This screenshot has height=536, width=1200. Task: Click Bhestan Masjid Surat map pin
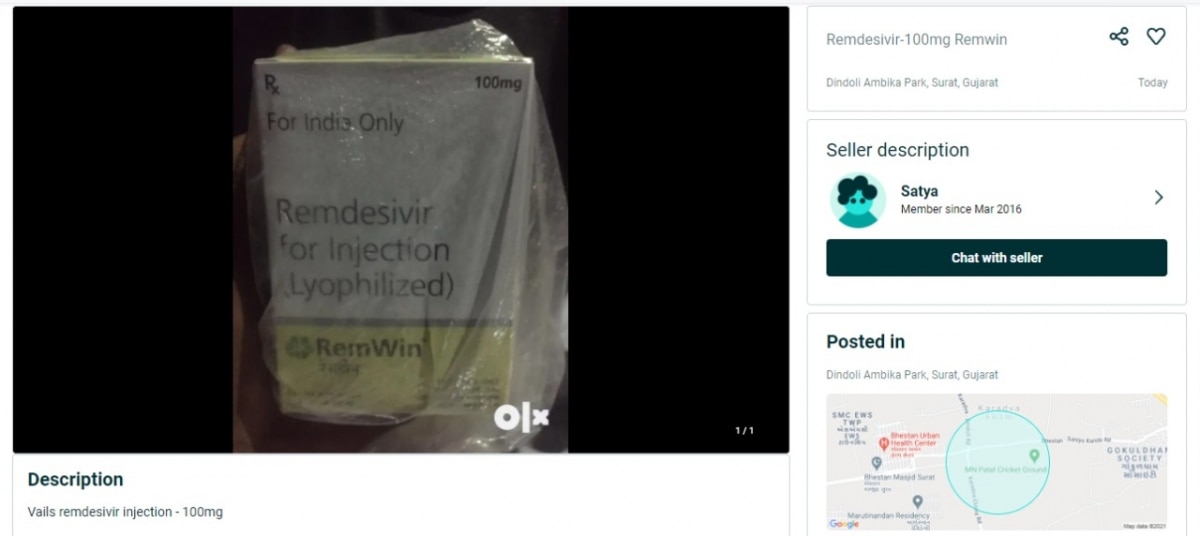tap(876, 463)
